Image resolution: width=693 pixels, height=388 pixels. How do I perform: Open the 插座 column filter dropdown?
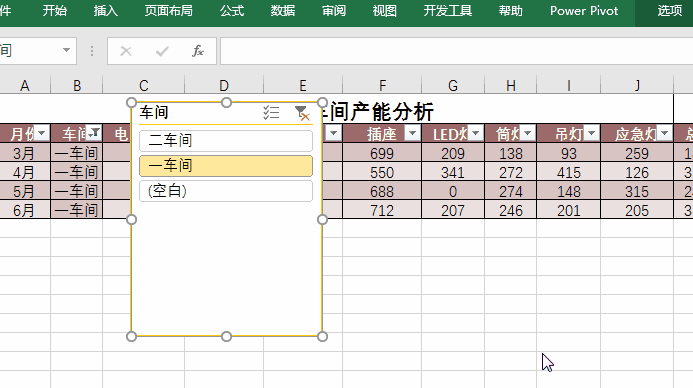click(x=412, y=133)
